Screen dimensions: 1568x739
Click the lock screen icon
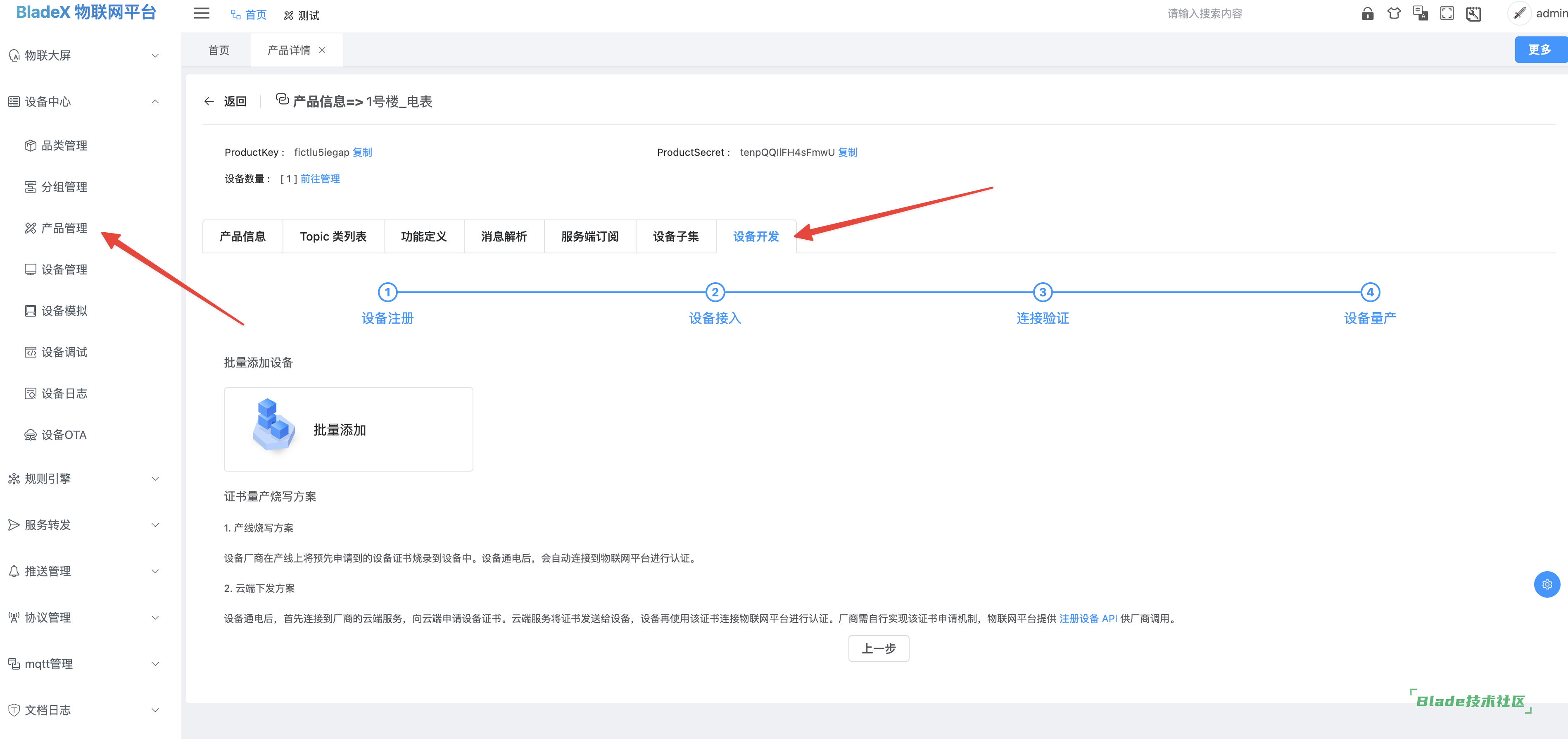1367,14
